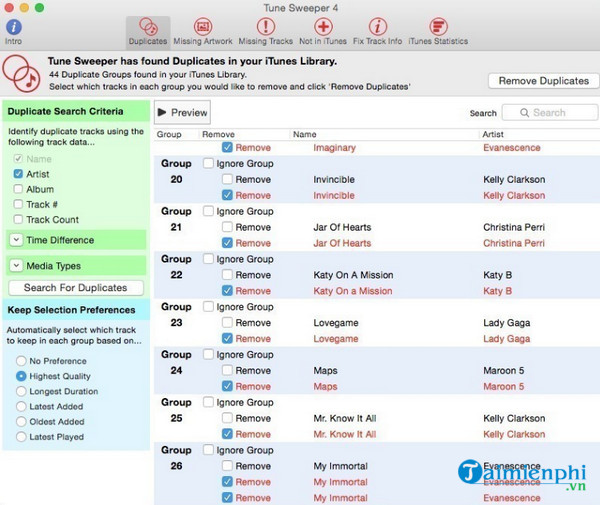Open the iTunes Statistics icon
Viewport: 600px width, 505px height.
pyautogui.click(x=438, y=26)
